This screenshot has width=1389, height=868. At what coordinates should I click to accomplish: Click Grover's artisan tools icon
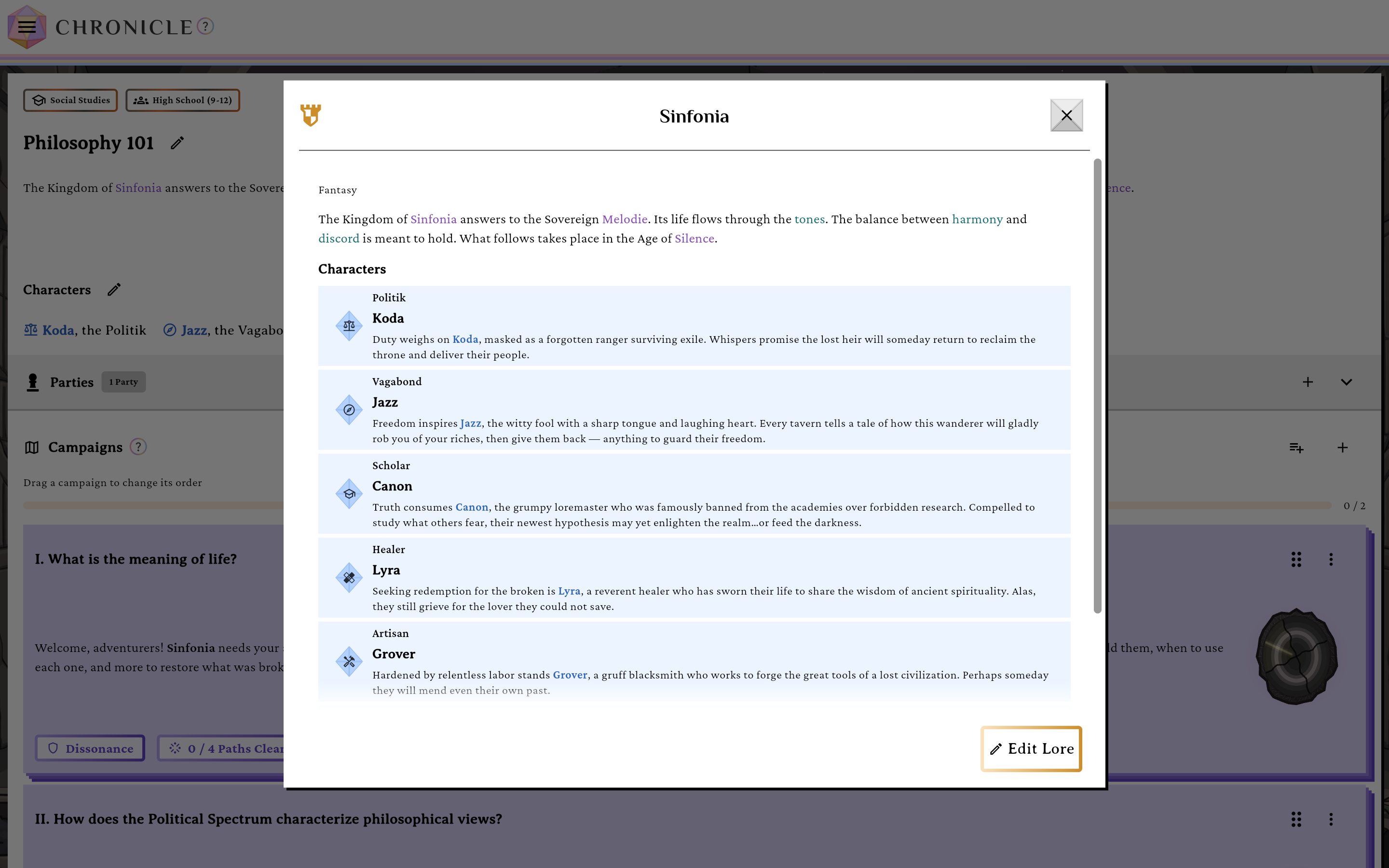[x=349, y=661]
